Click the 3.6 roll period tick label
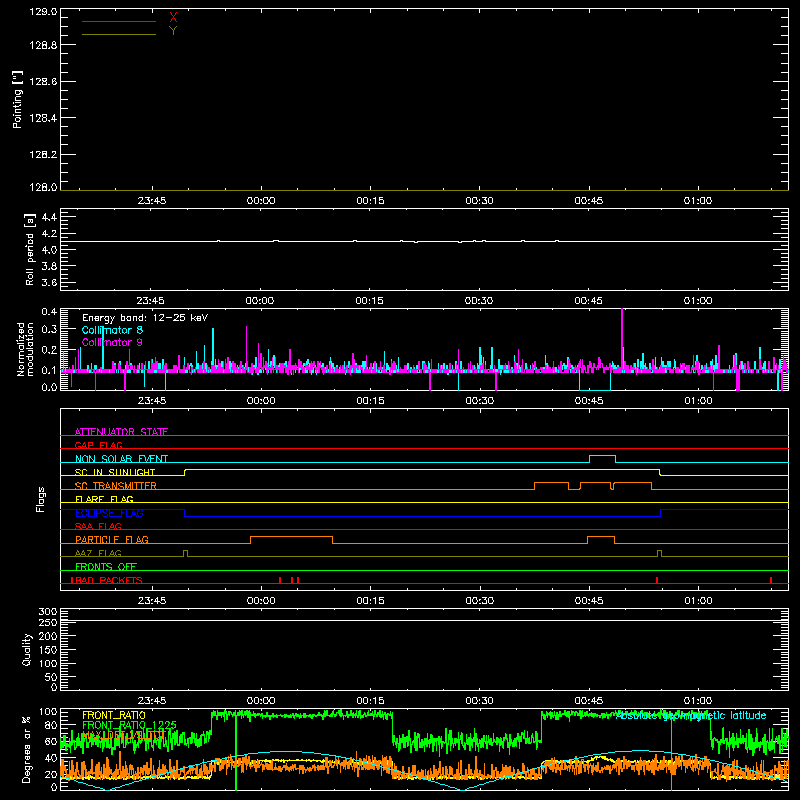800x800 pixels. 49,282
